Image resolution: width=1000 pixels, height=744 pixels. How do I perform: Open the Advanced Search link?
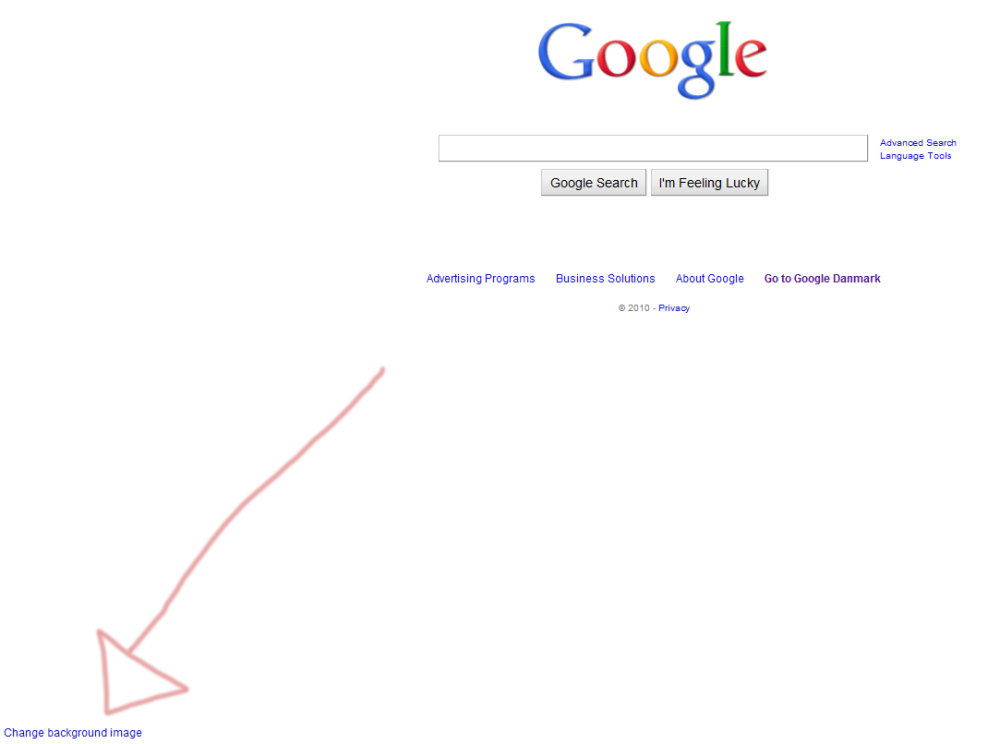[x=918, y=143]
